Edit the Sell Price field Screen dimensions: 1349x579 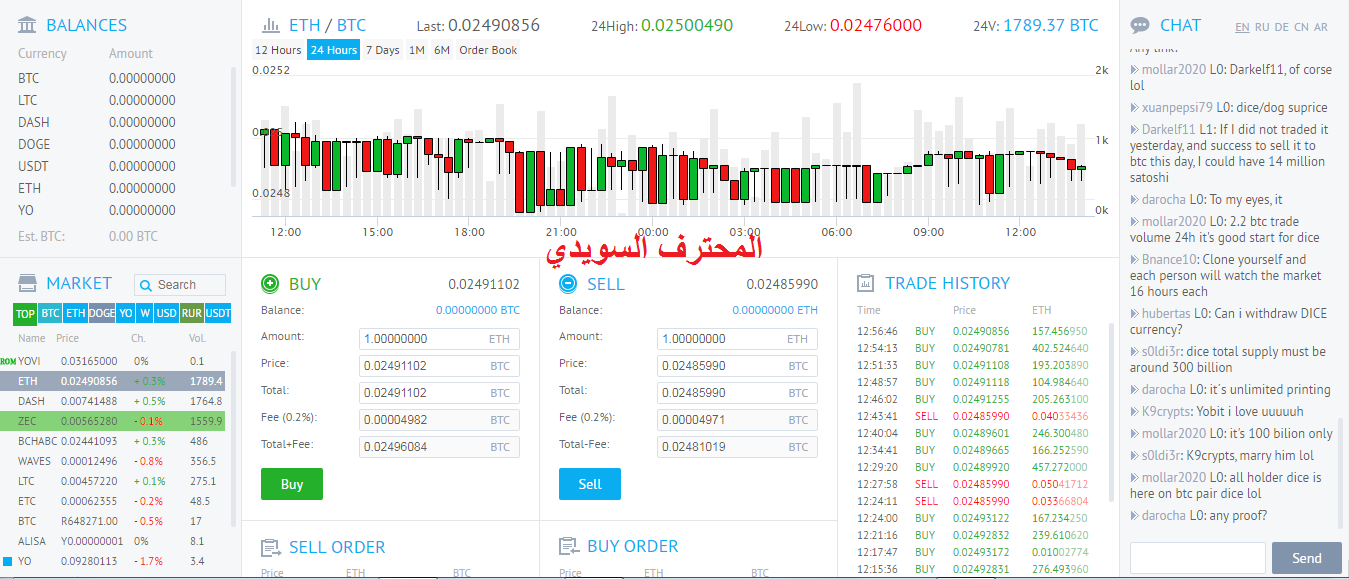(738, 366)
